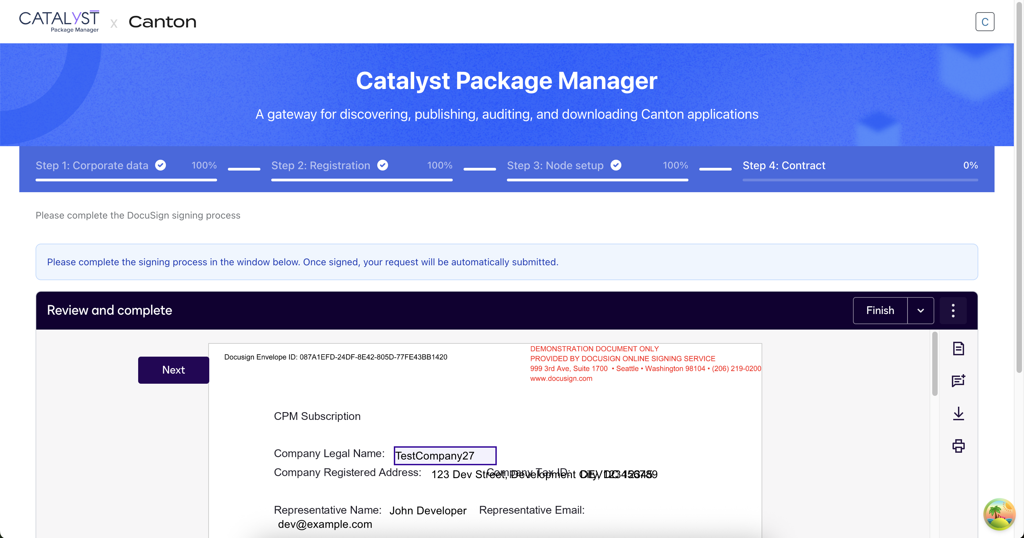This screenshot has height=538, width=1024.
Task: Click the Step 3 Node setup checkmark
Action: click(616, 166)
